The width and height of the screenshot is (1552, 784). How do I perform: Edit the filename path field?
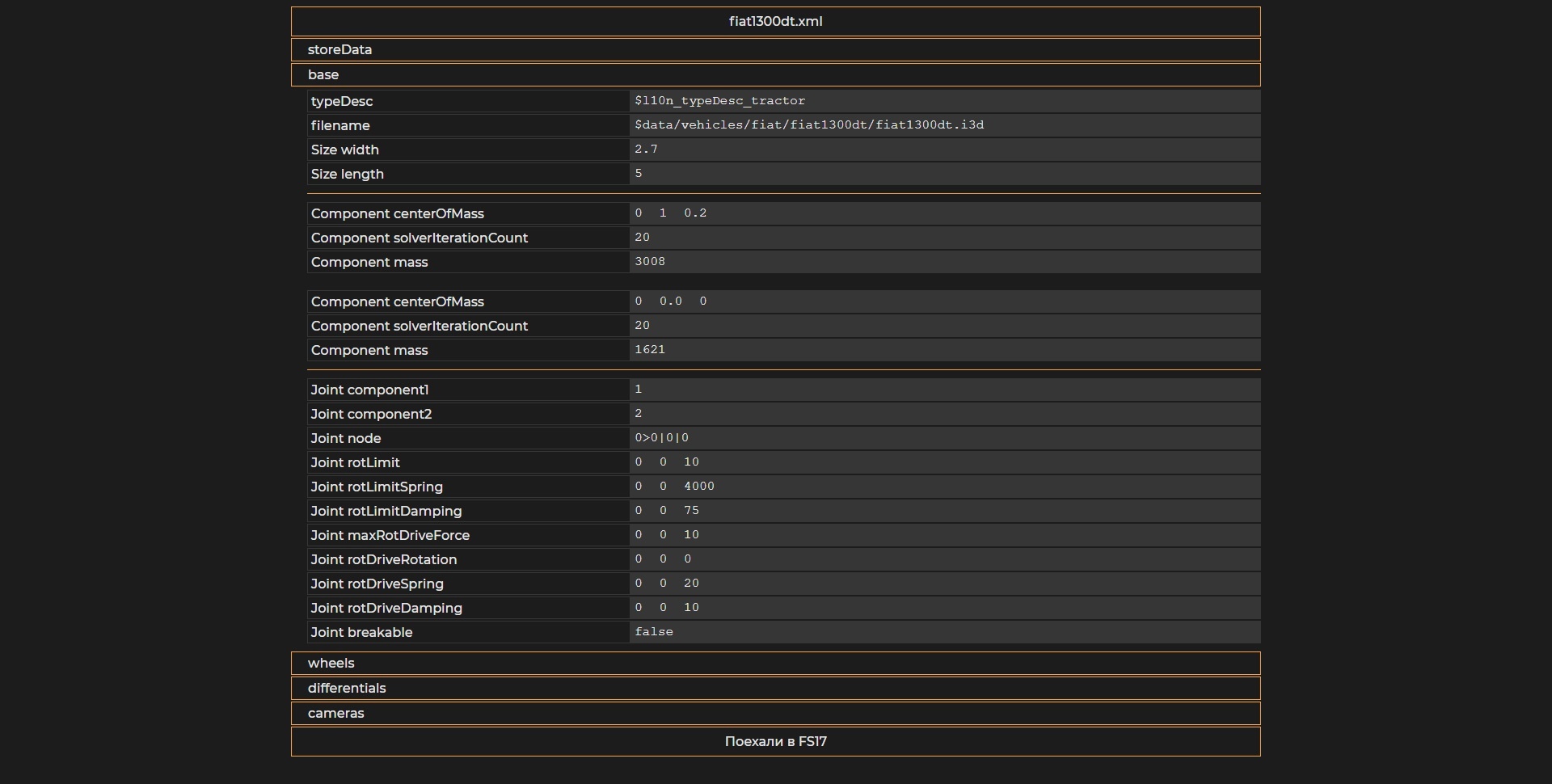click(945, 125)
